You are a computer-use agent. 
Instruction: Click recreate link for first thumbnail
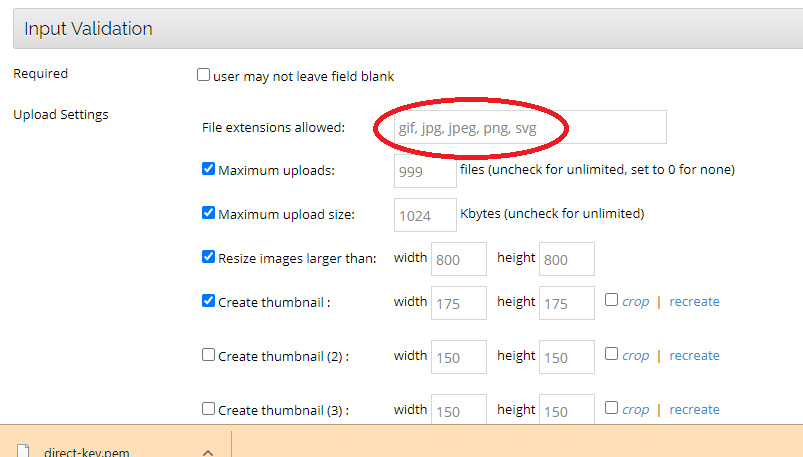tap(694, 301)
